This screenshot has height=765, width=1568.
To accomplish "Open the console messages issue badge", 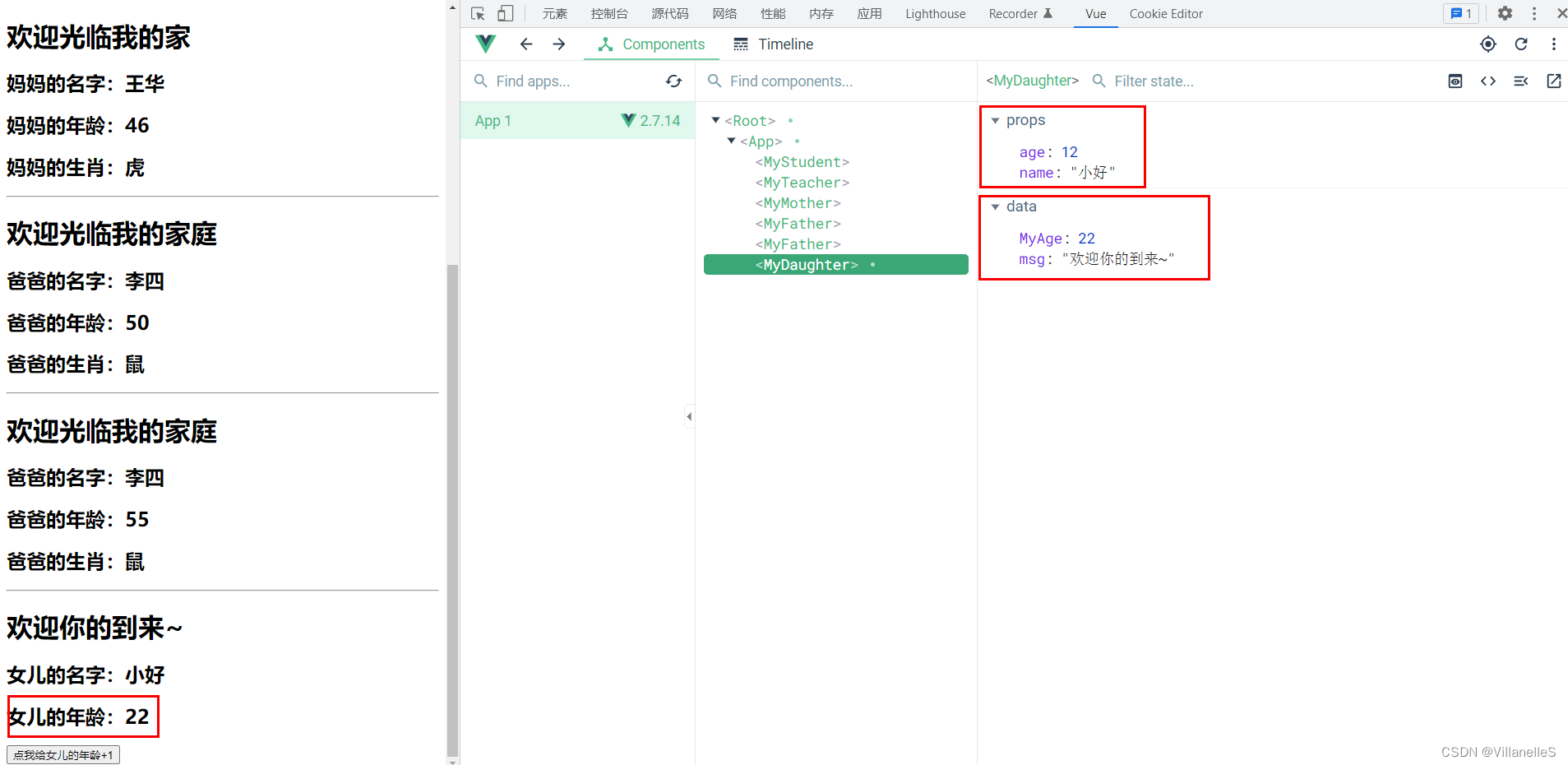I will (1461, 13).
